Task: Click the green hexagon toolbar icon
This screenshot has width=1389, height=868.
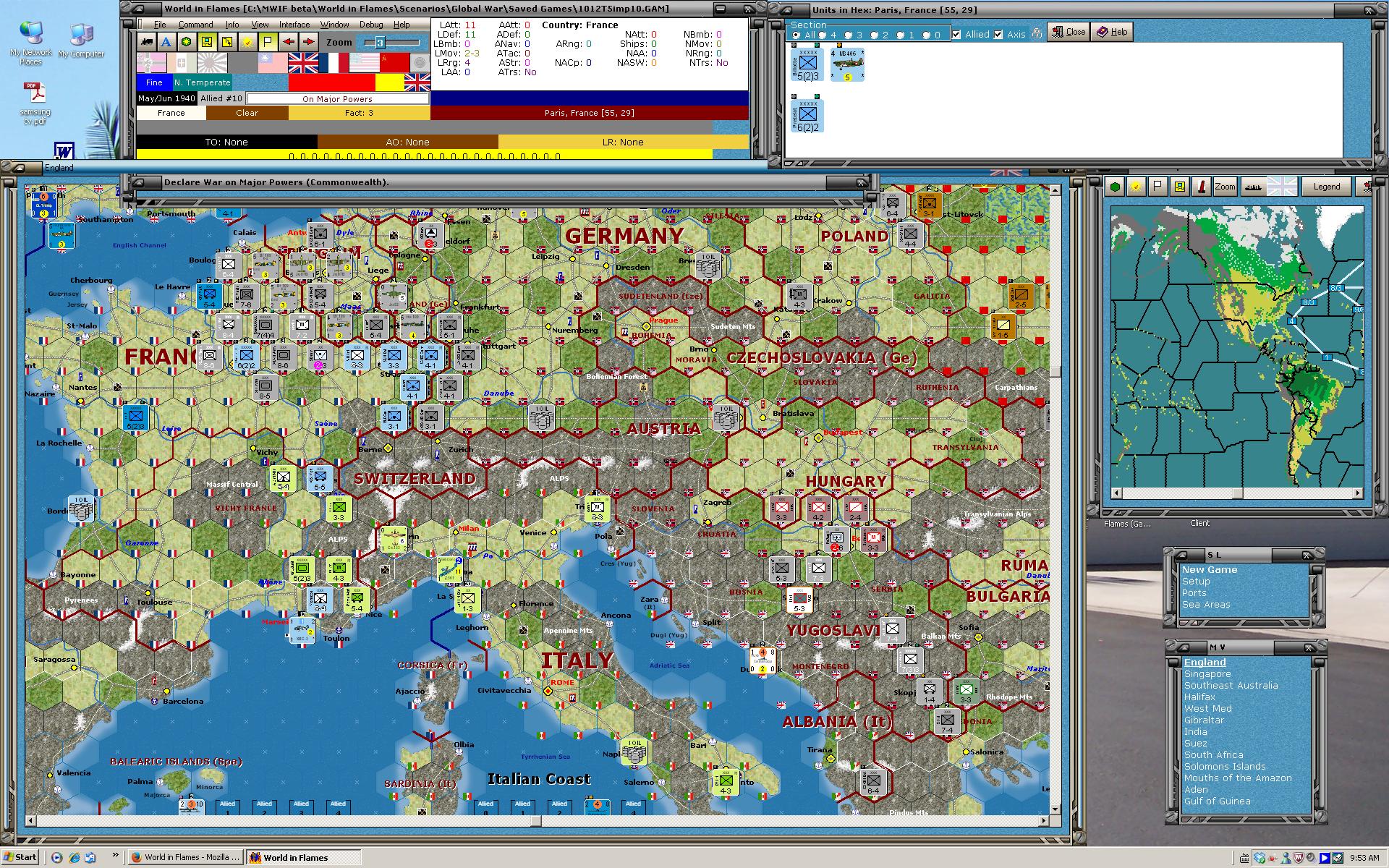Action: click(186, 42)
